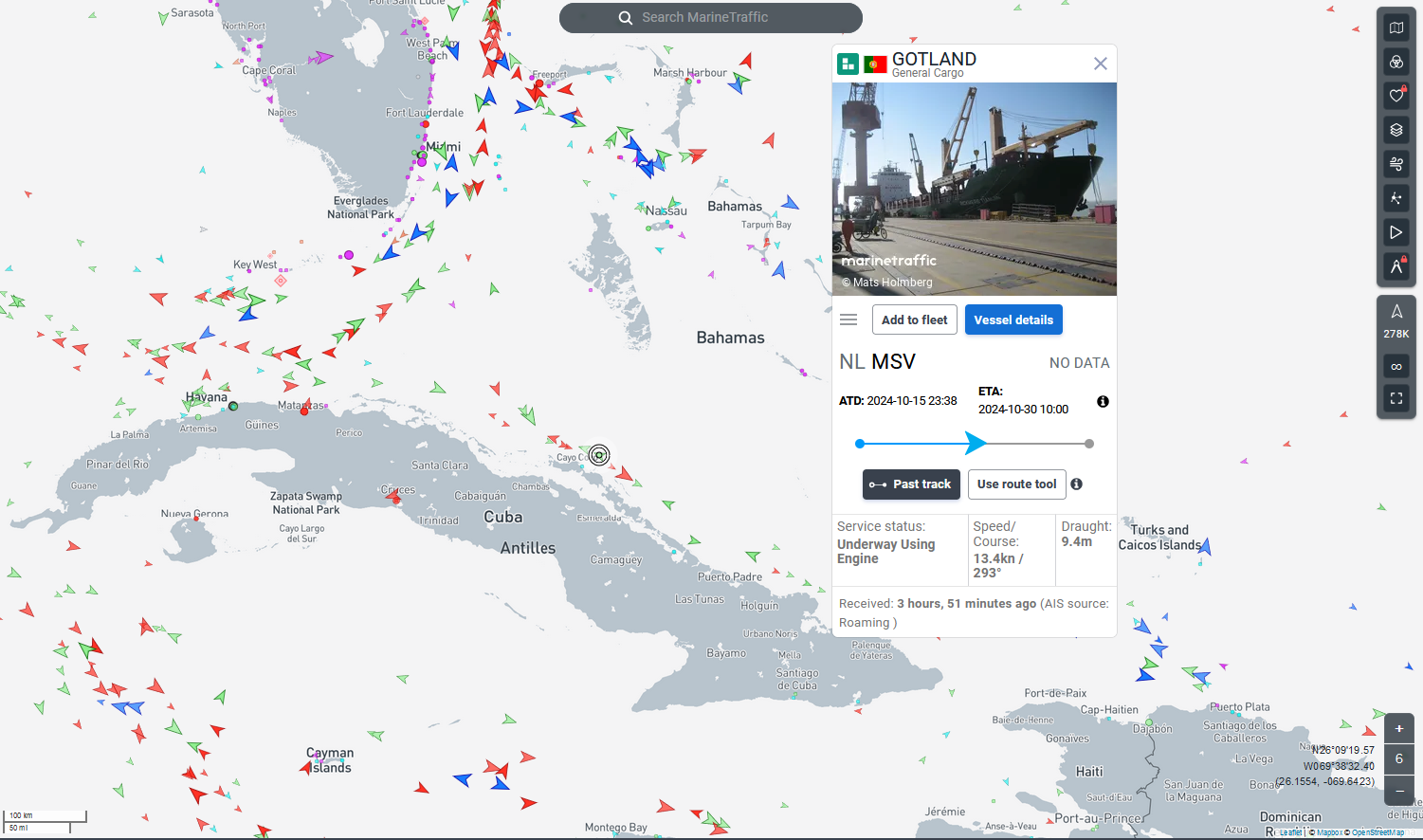The height and width of the screenshot is (840, 1423).
Task: Click the port marker beside Havana label
Action: [x=233, y=406]
